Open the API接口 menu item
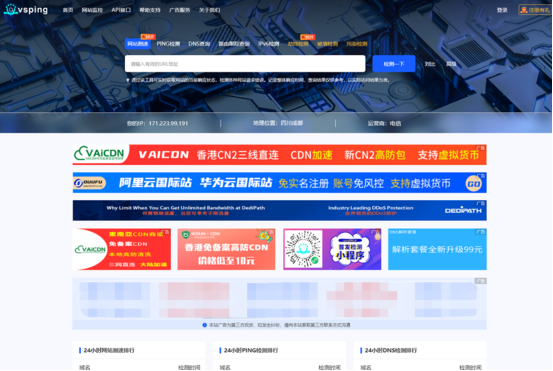 [x=121, y=10]
